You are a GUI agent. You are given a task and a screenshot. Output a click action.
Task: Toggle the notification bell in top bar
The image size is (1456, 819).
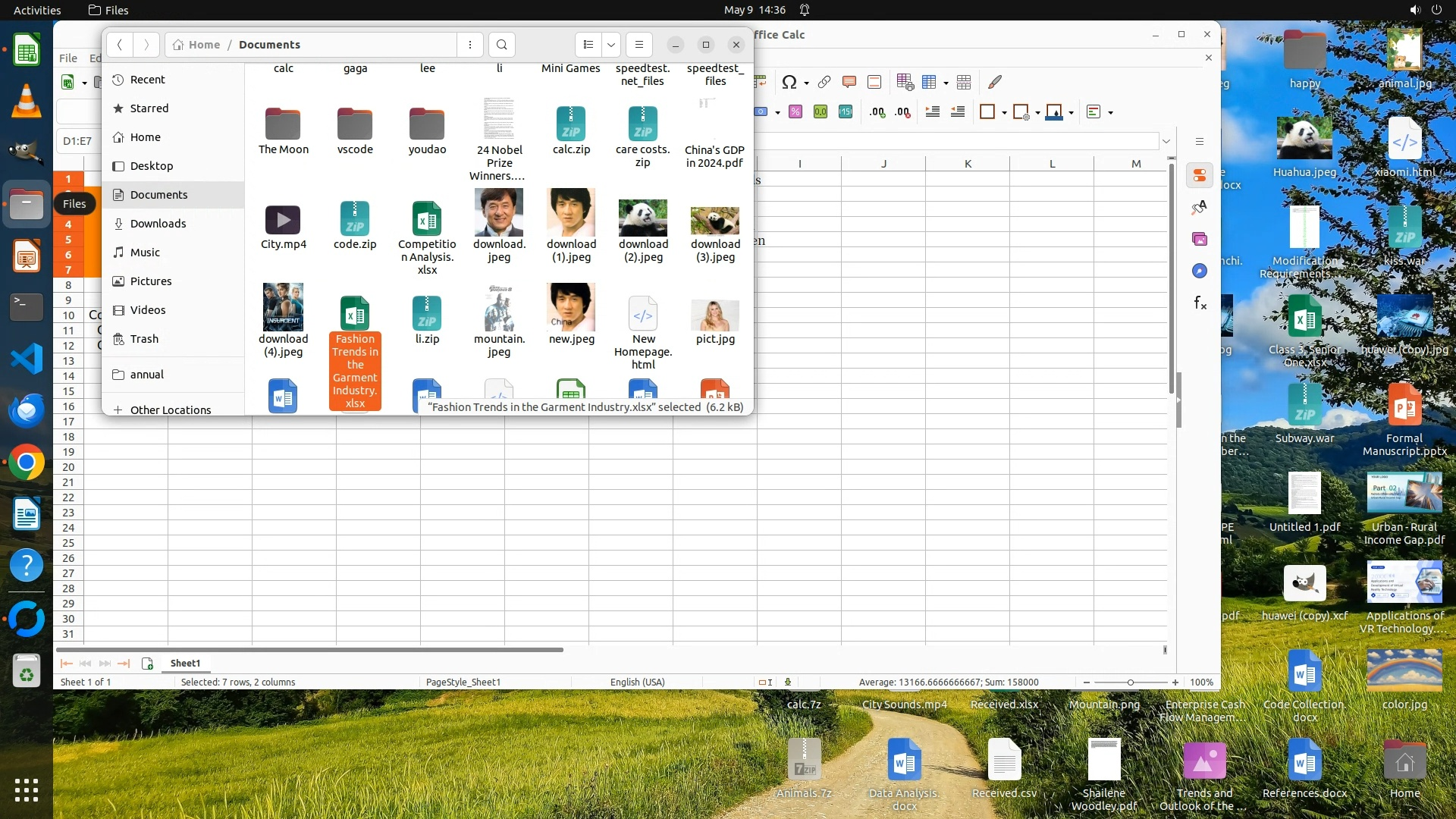tap(805, 10)
